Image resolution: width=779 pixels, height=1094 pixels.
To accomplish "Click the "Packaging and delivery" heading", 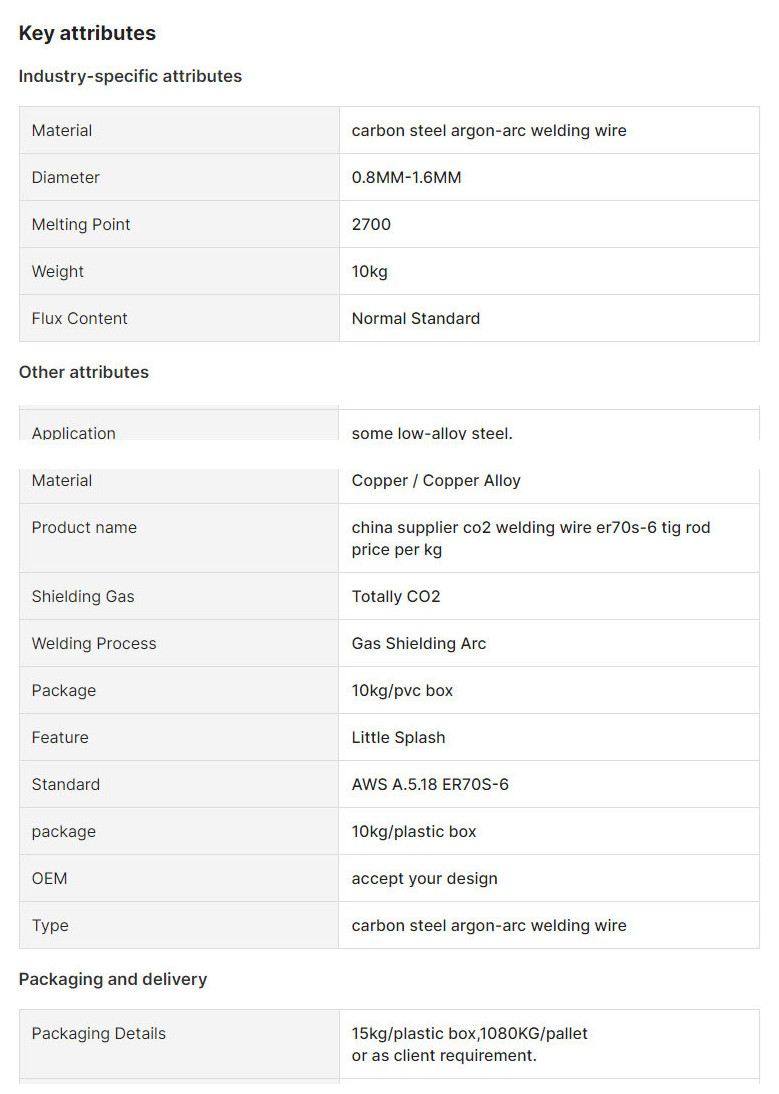I will tap(113, 979).
